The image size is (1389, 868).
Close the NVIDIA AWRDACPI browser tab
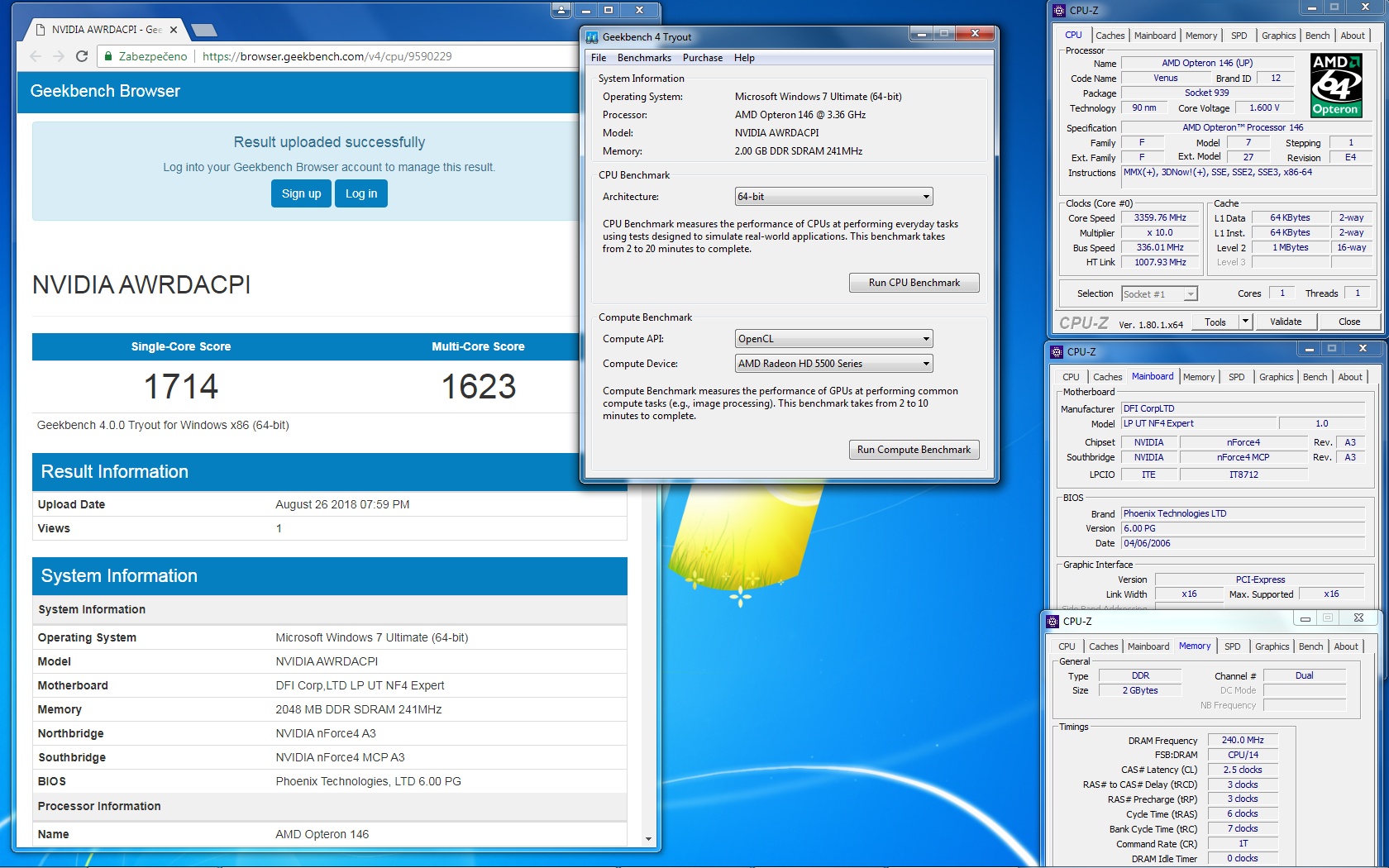point(174,30)
